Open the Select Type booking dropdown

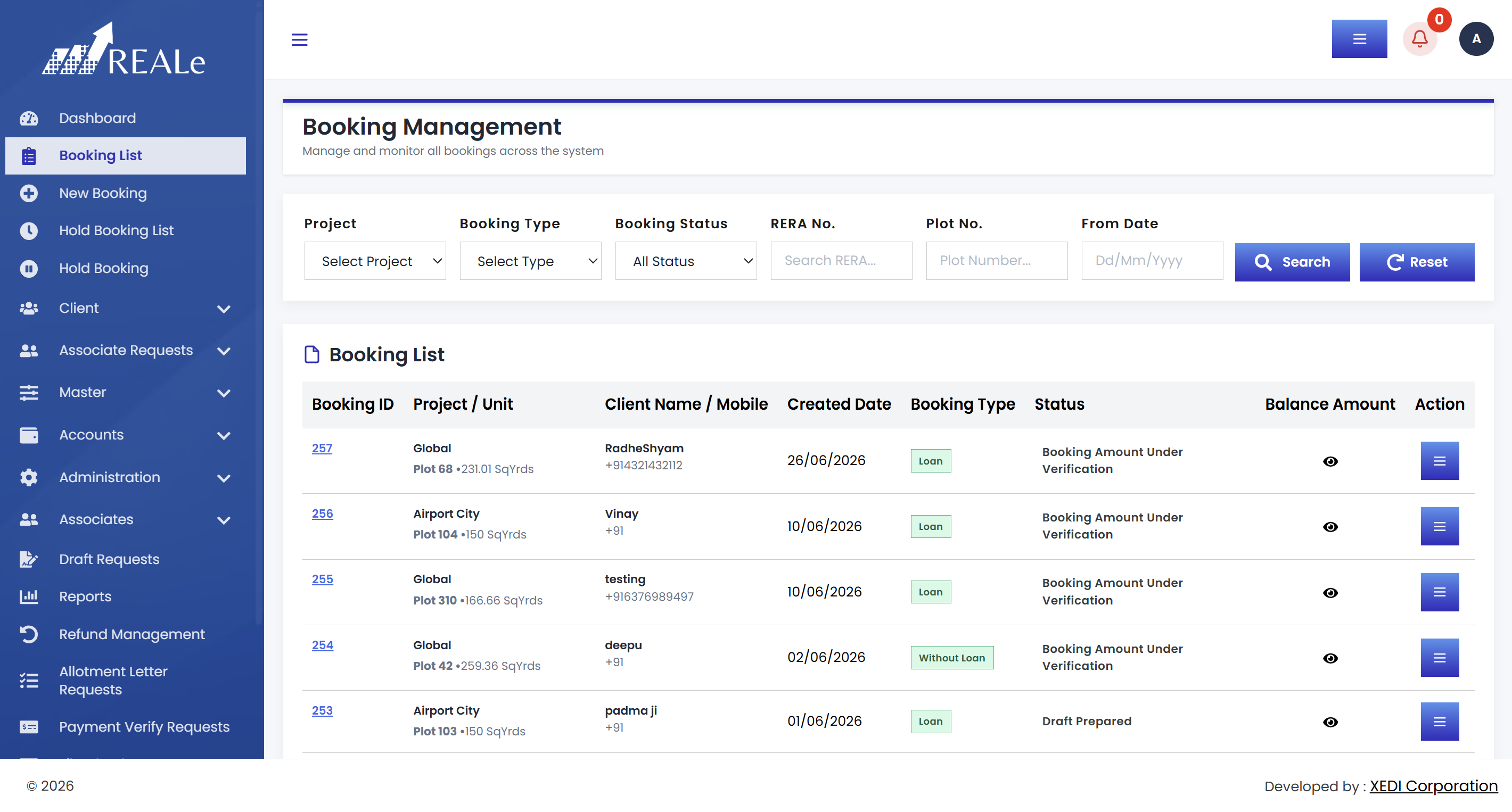click(x=530, y=261)
